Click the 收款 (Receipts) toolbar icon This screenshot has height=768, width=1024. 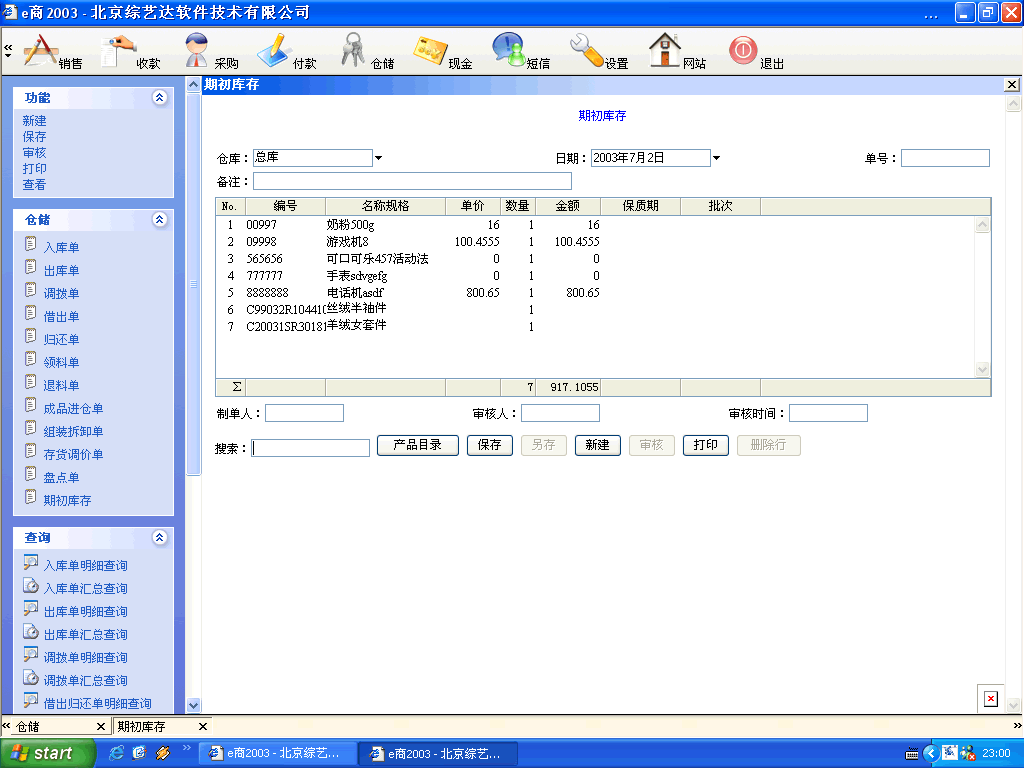pyautogui.click(x=120, y=50)
